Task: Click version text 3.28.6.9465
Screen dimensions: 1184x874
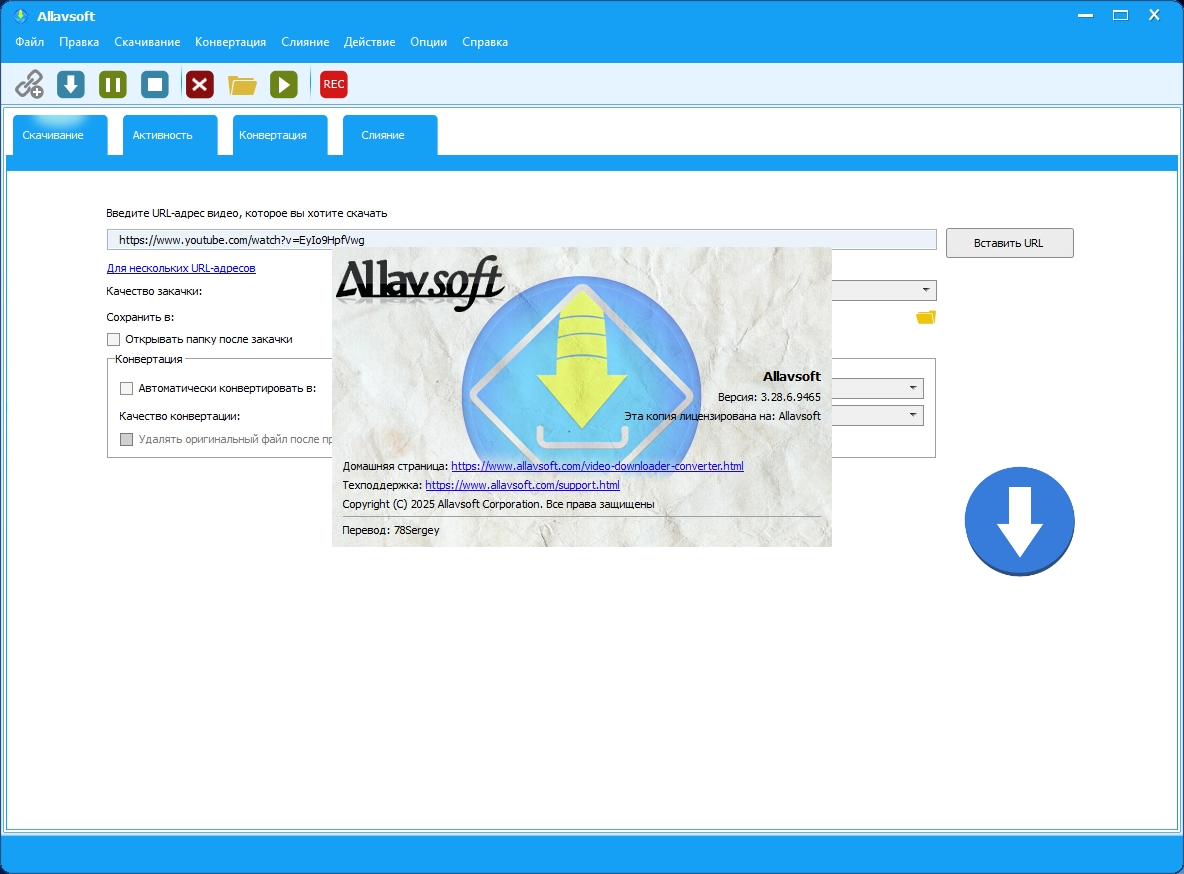Action: [x=769, y=397]
